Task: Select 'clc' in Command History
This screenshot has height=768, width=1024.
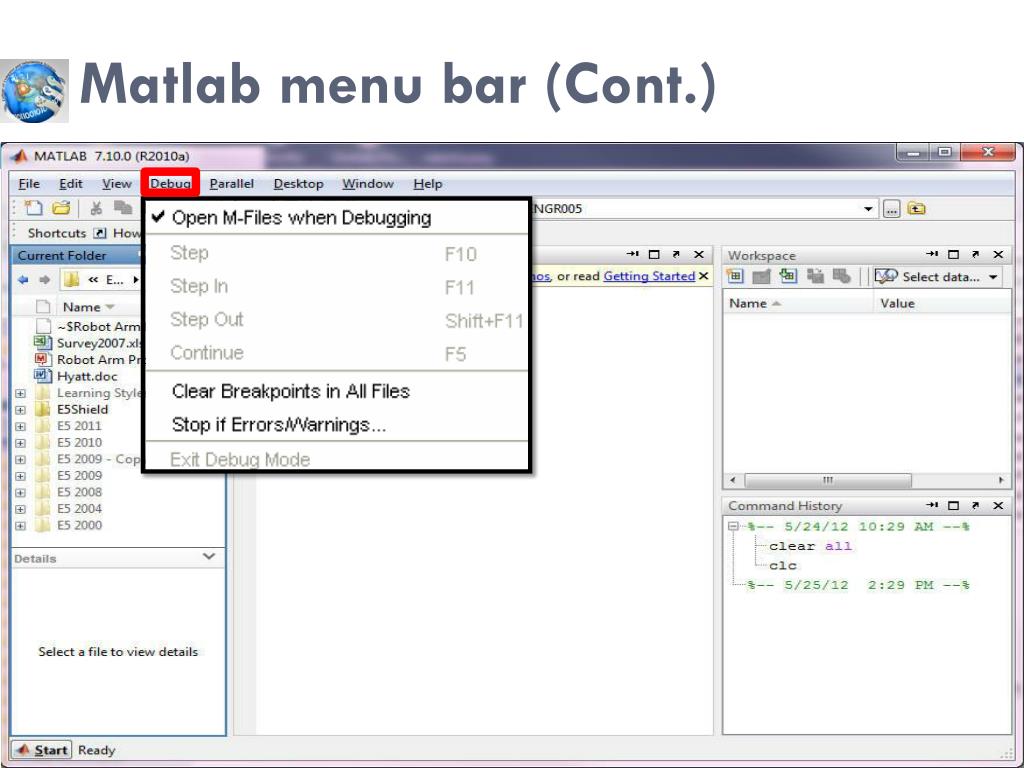Action: tap(782, 566)
